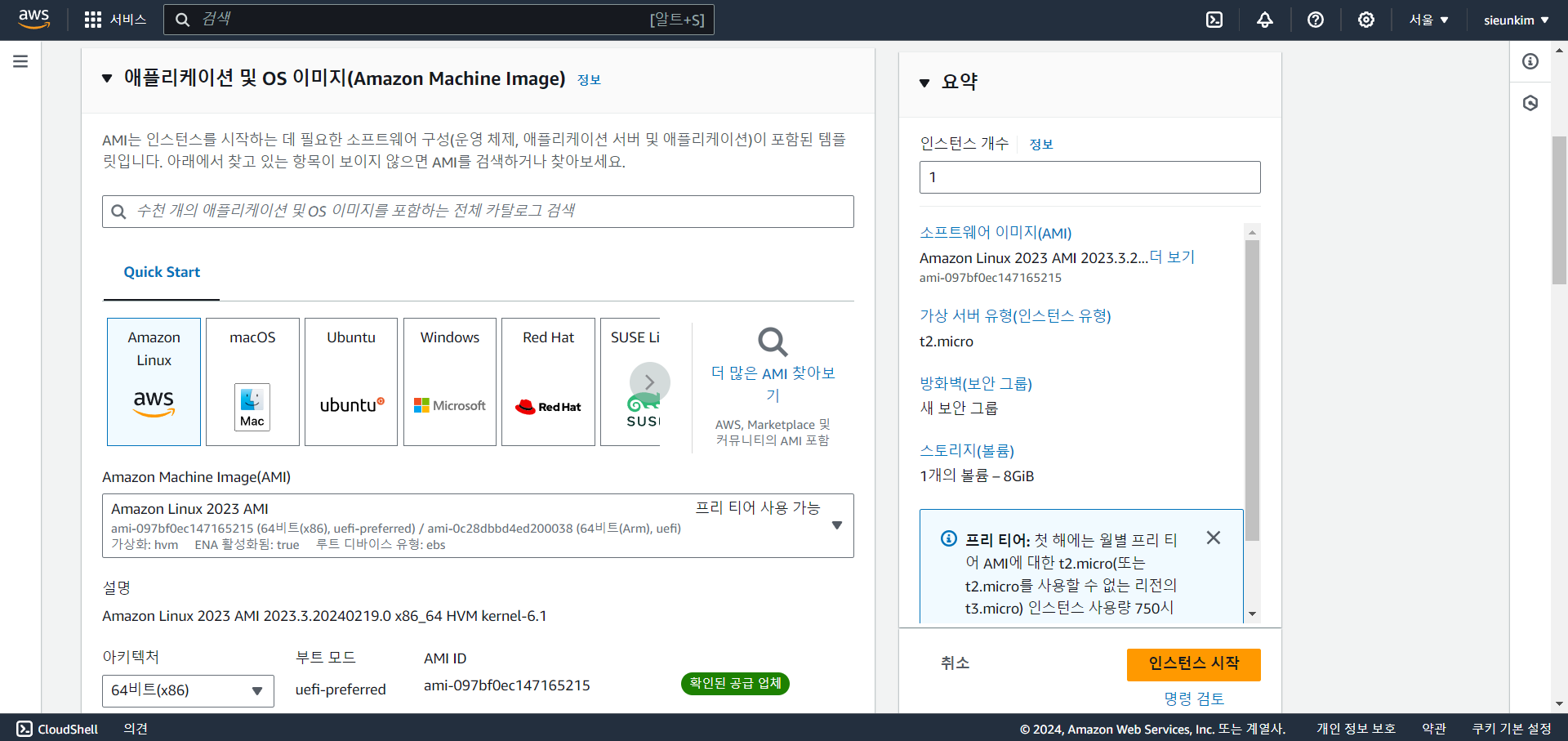
Task: Click the 프리 티어 사용 가능 label
Action: coord(758,507)
